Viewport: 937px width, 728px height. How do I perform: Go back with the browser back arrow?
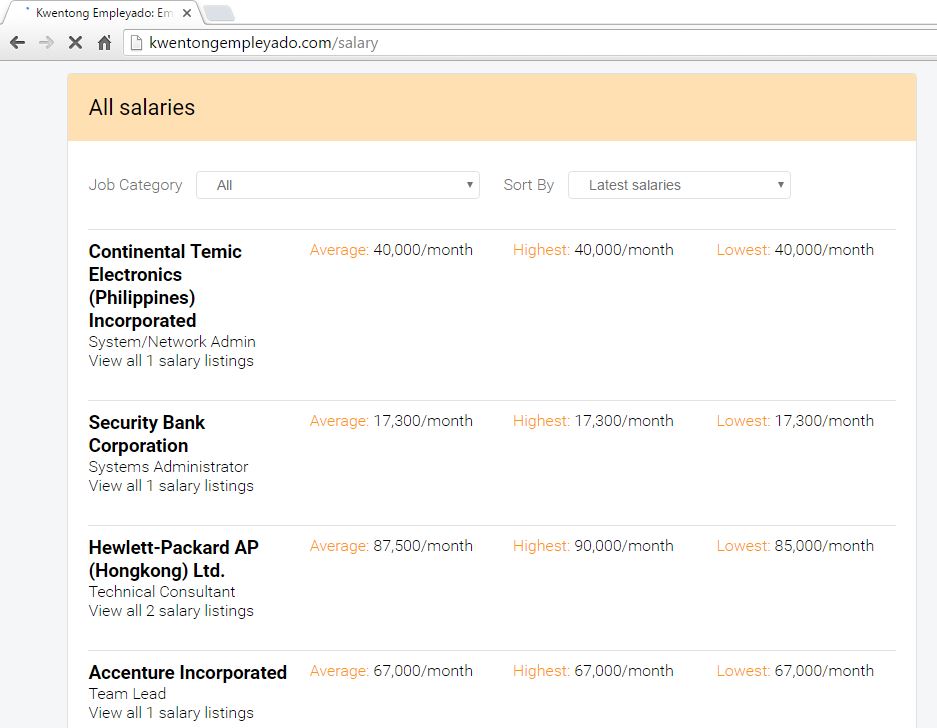pyautogui.click(x=17, y=42)
